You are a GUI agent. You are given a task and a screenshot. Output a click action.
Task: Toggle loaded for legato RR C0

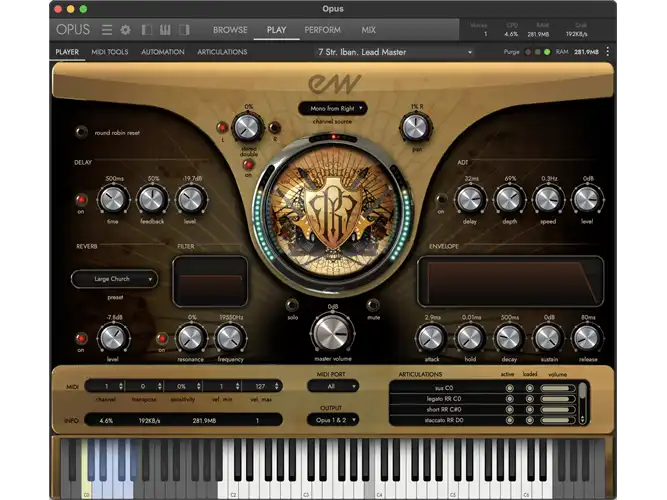[x=529, y=399]
